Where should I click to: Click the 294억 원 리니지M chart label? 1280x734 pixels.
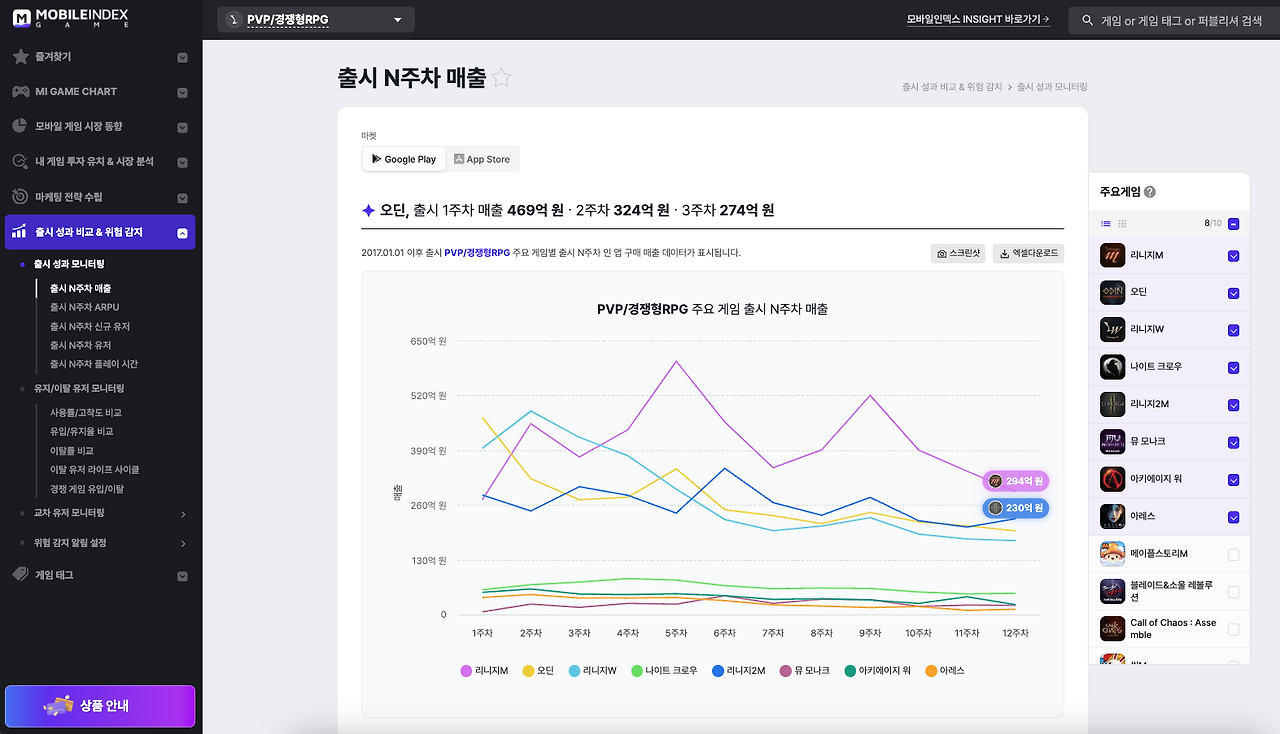(x=1016, y=481)
